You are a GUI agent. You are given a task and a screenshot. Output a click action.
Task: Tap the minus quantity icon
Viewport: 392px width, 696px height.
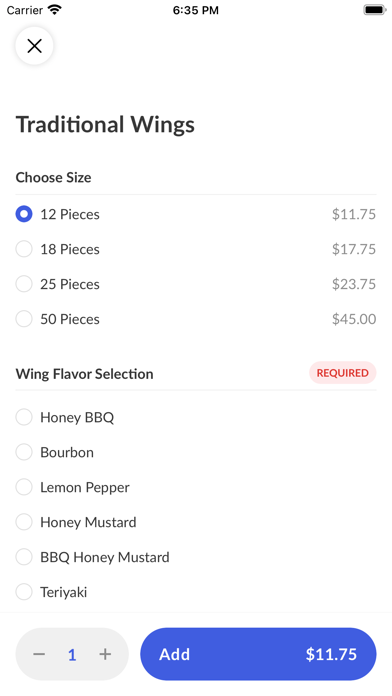click(x=39, y=654)
